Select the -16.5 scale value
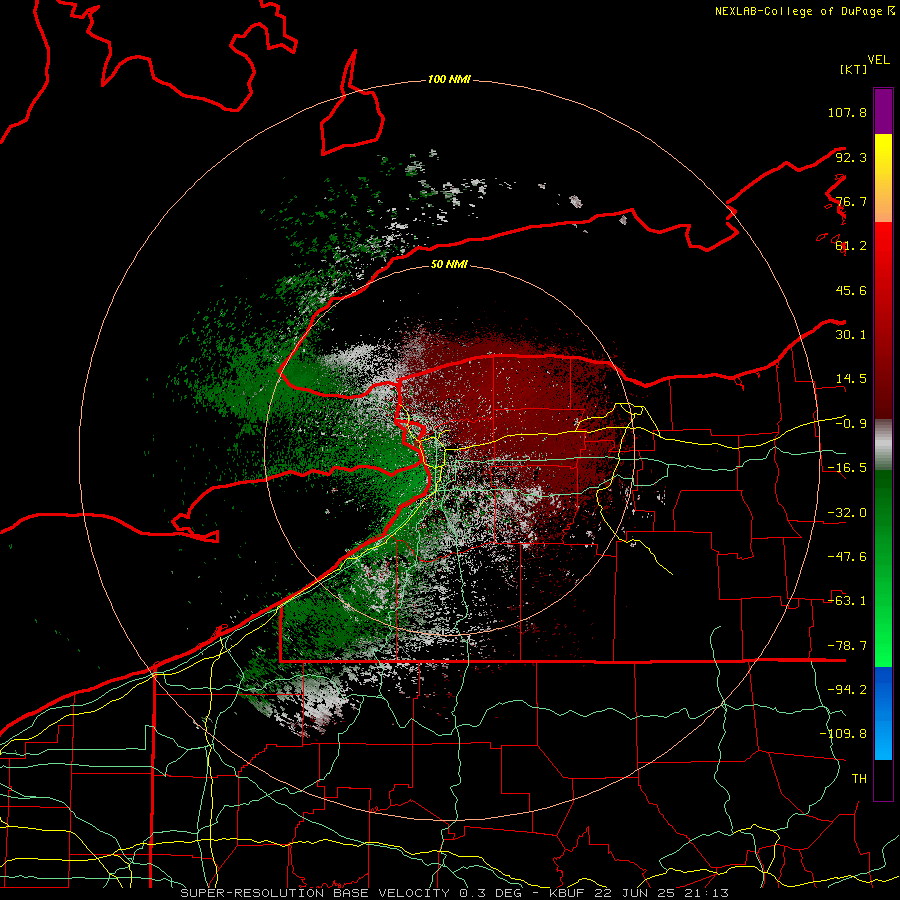 coord(847,468)
